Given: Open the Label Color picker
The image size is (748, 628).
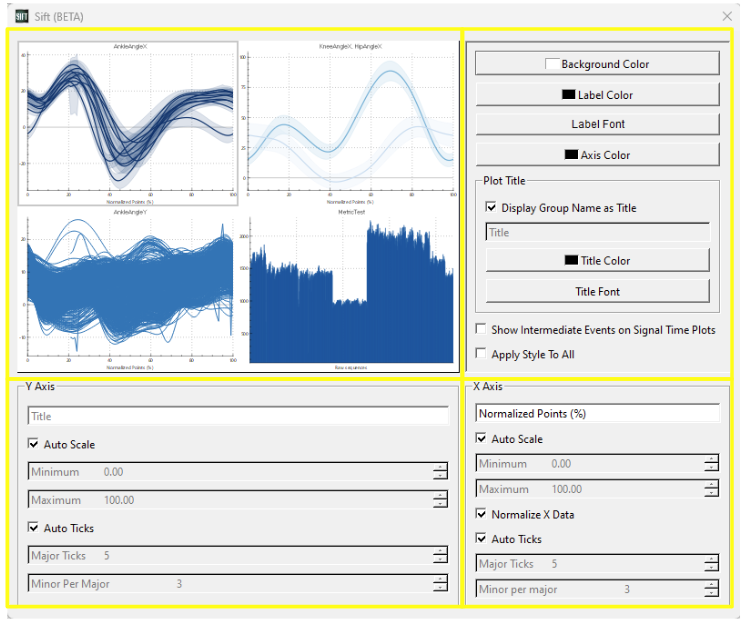Looking at the screenshot, I should click(x=597, y=95).
